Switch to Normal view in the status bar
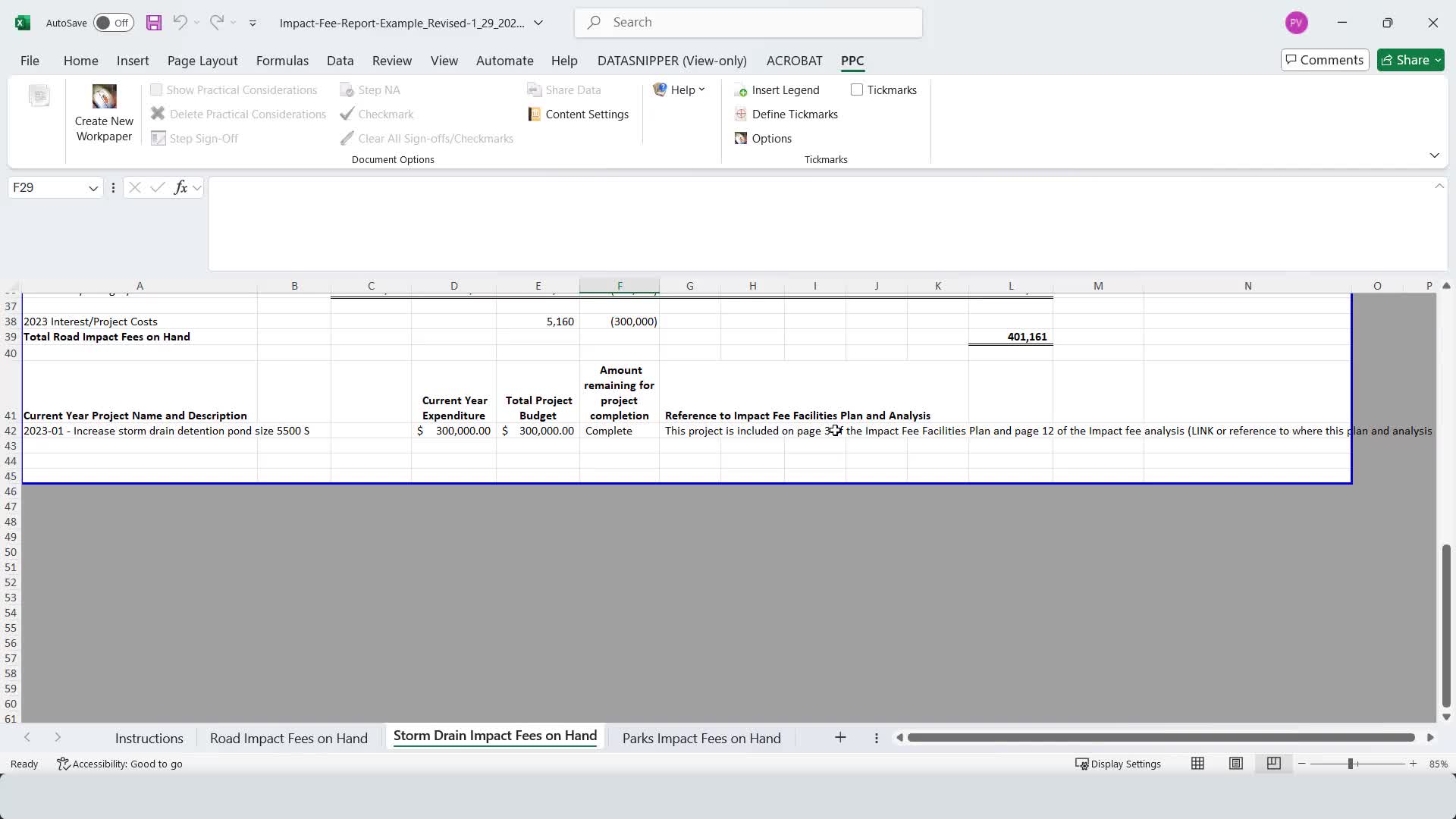 pyautogui.click(x=1197, y=764)
